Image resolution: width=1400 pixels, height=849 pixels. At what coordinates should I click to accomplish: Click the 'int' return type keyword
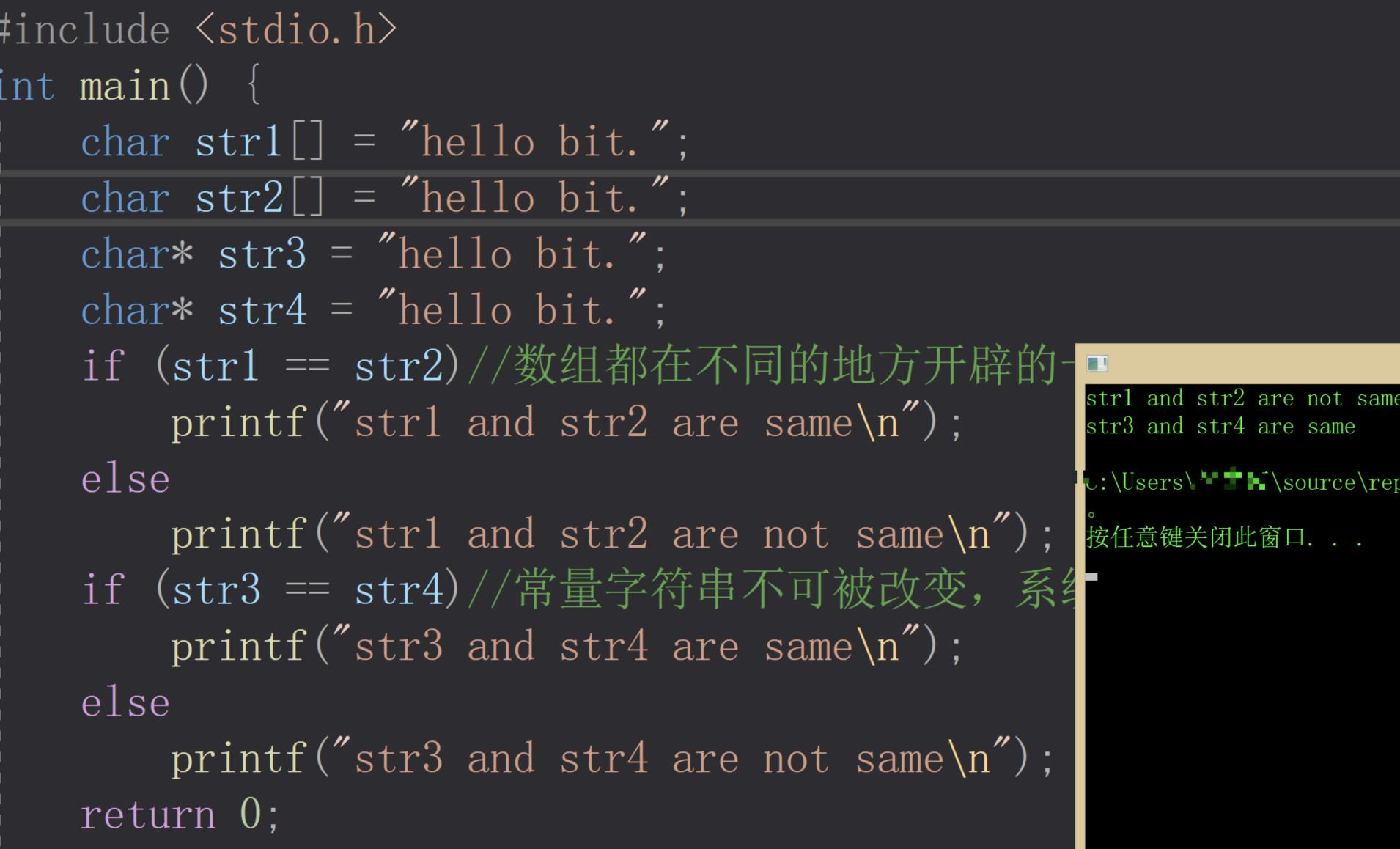tap(27, 87)
